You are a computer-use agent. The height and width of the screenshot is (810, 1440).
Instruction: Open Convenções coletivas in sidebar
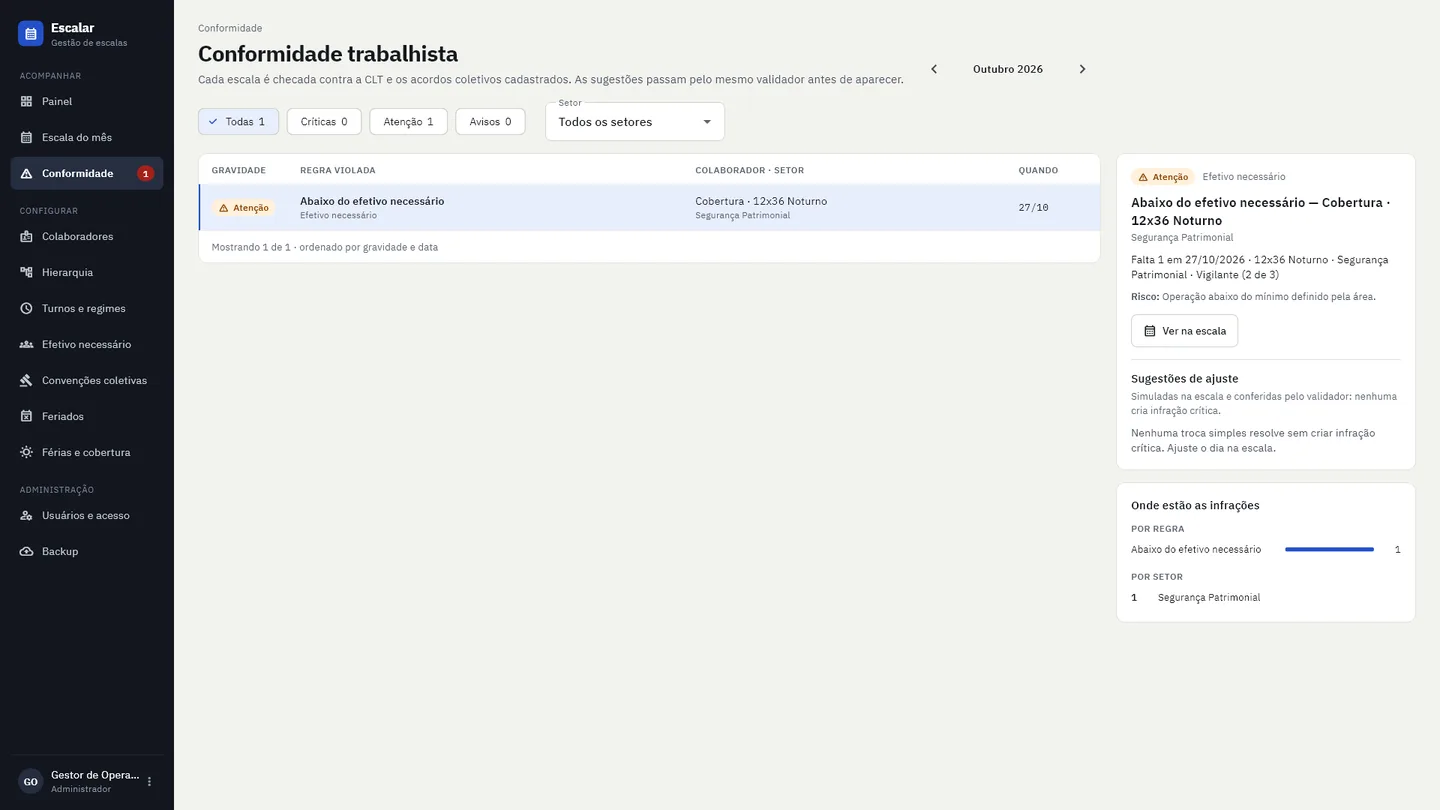(x=87, y=380)
